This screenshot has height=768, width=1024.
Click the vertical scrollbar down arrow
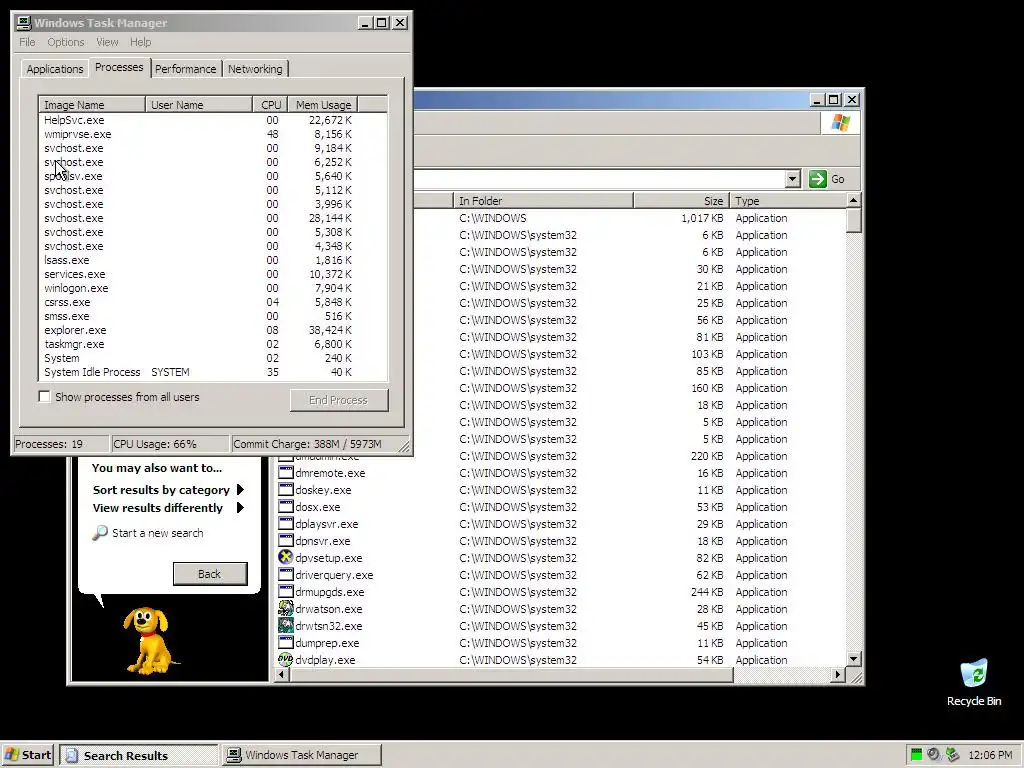coord(854,659)
